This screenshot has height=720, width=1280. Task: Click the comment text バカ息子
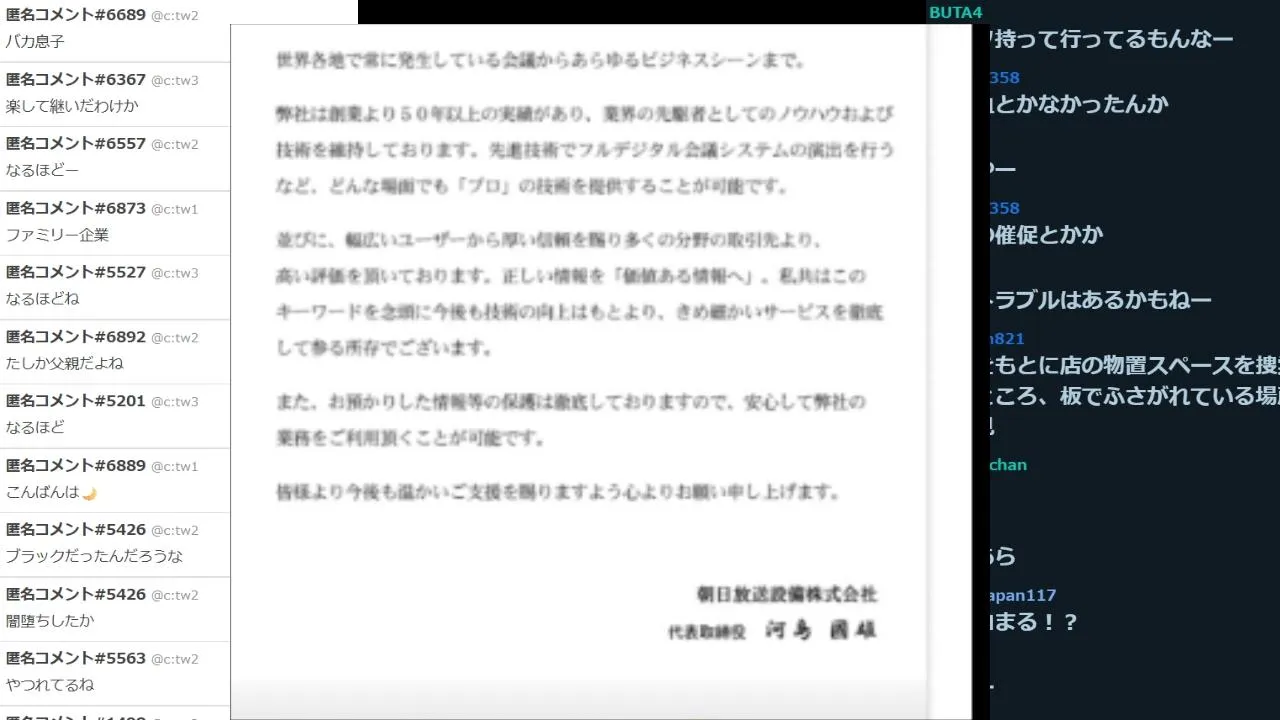(36, 42)
